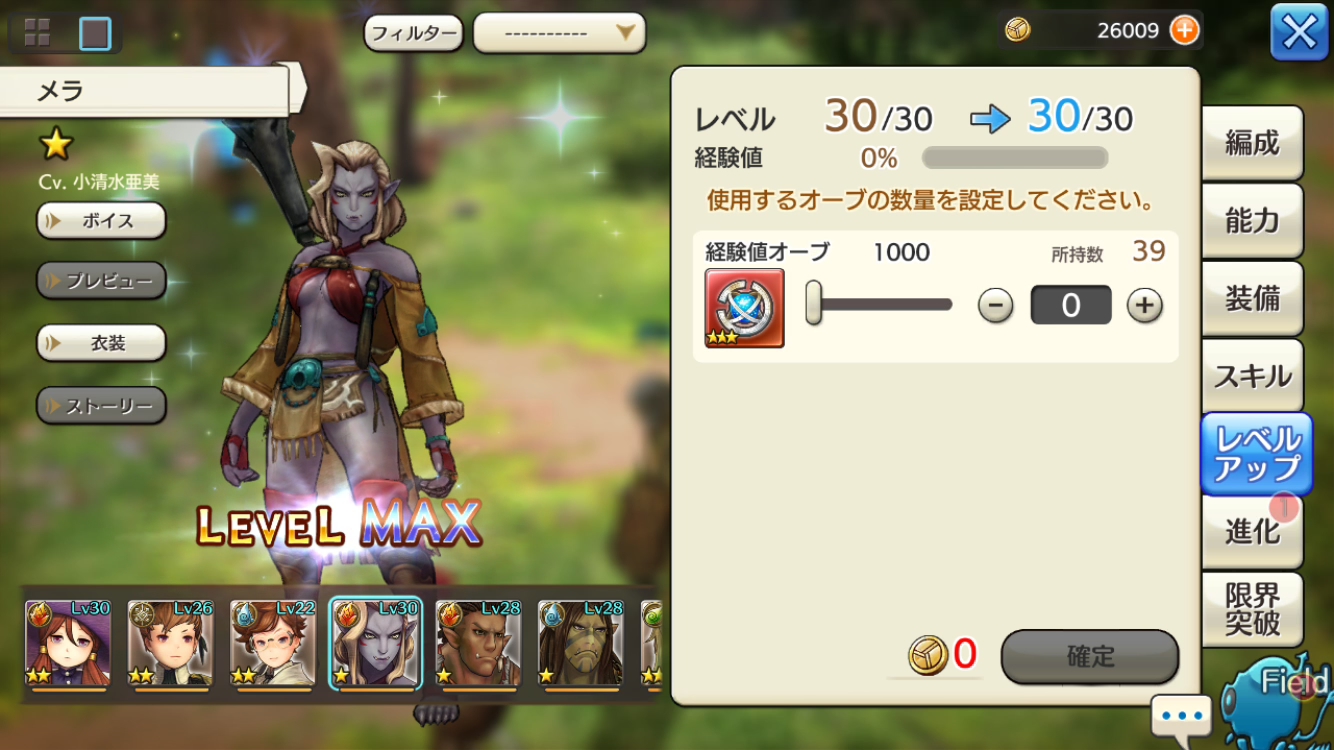
Task: Click the orange plus to add coins
Action: [1184, 30]
